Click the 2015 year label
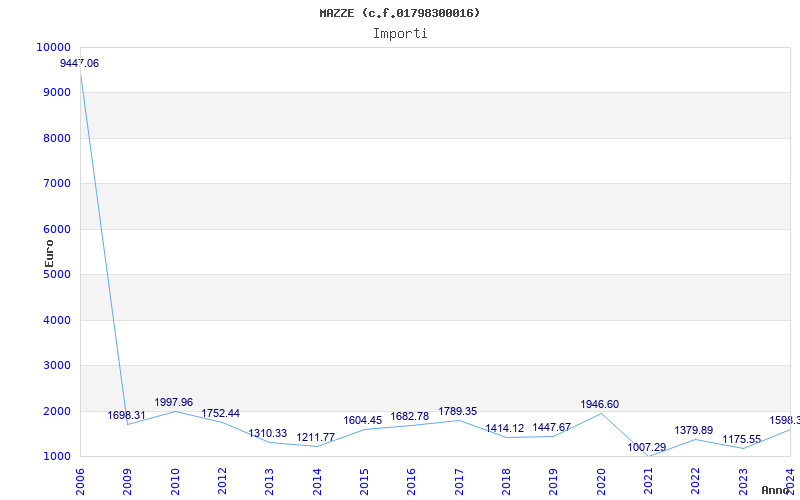Screen dimensions: 800x500 (x=364, y=481)
